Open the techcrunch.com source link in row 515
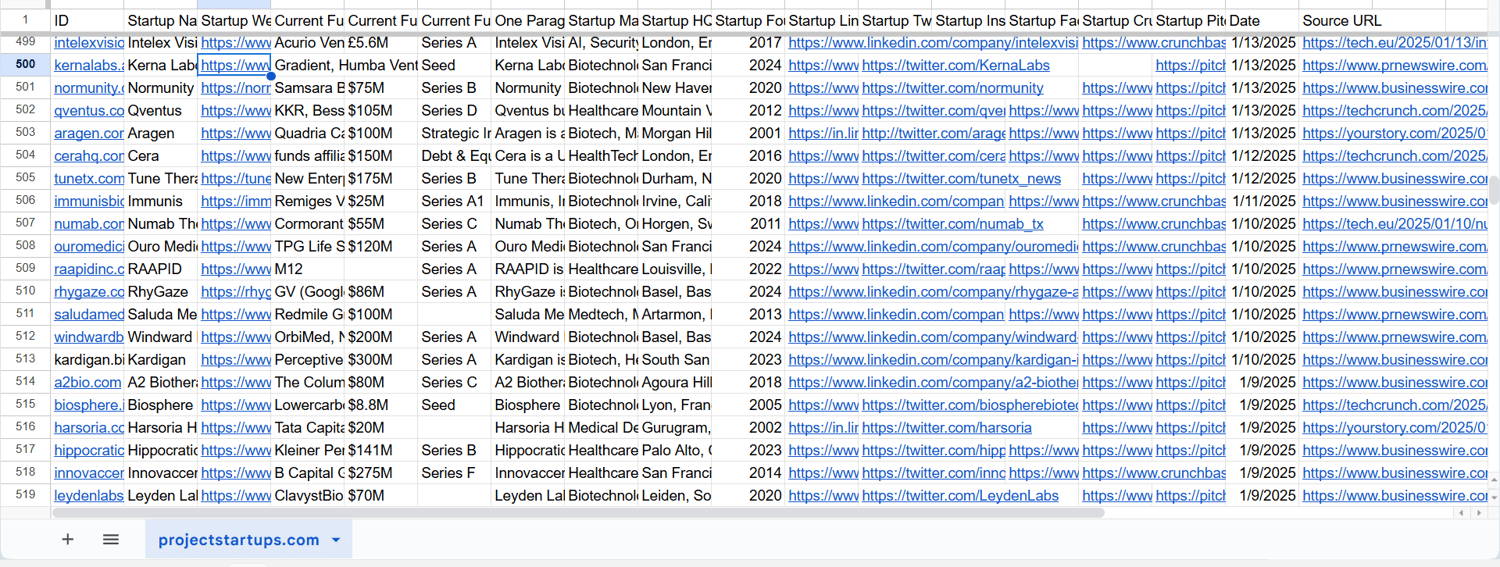 (1394, 405)
